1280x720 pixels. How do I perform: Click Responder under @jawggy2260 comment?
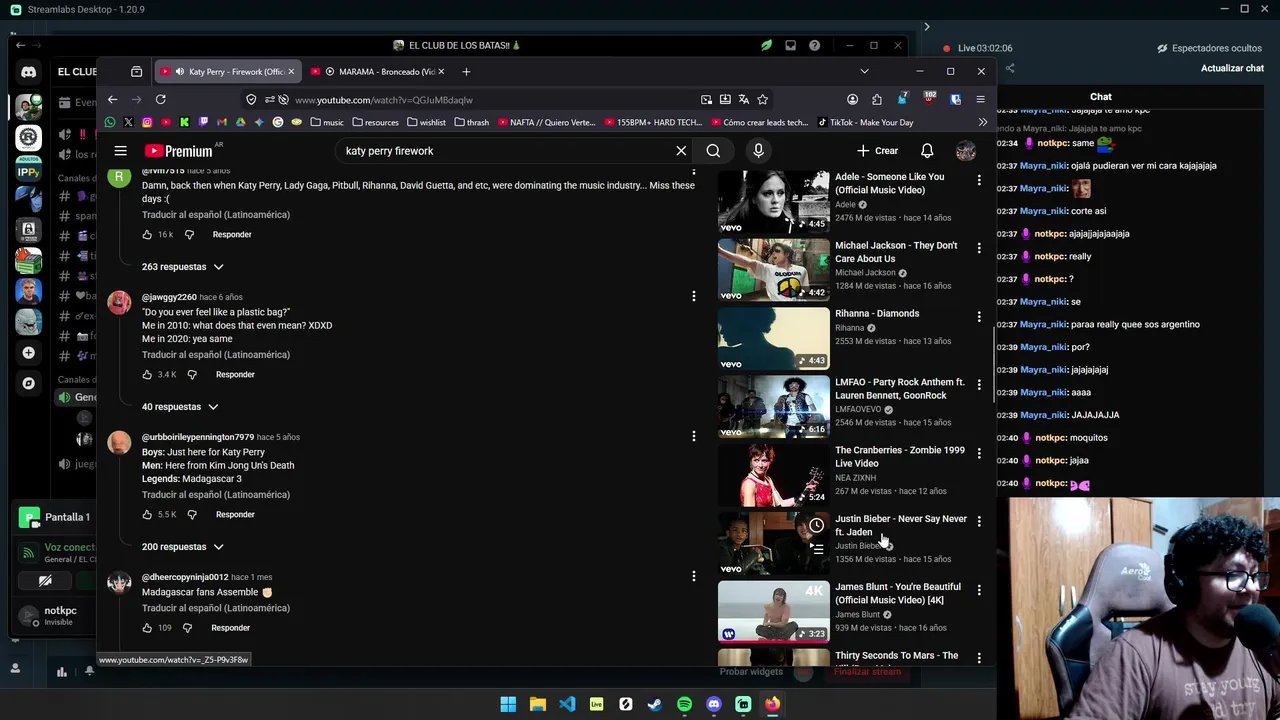pyautogui.click(x=235, y=375)
